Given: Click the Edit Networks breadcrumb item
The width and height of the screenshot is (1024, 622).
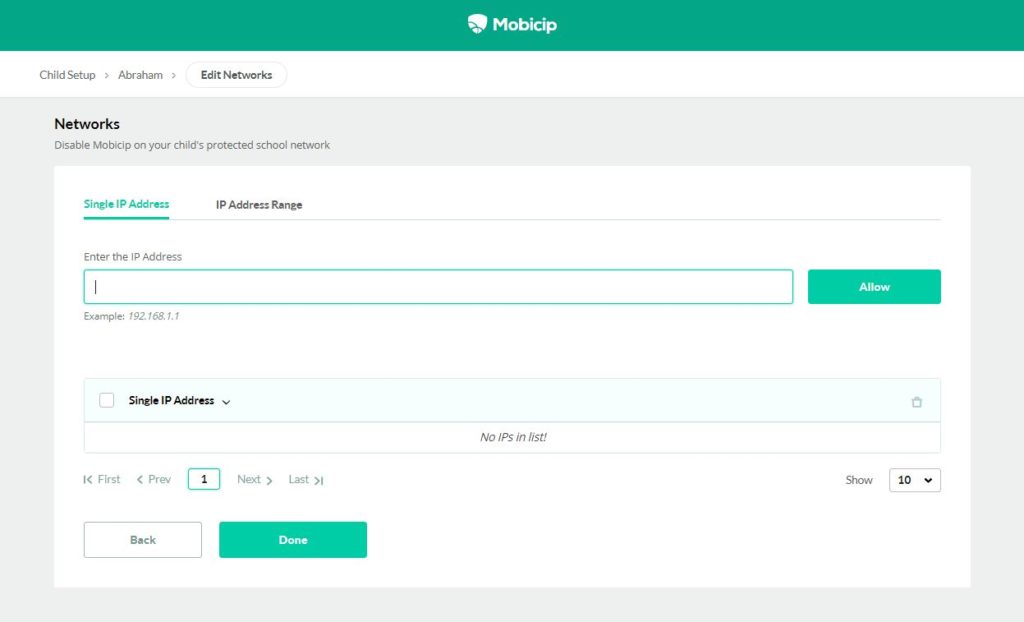Looking at the screenshot, I should (236, 74).
